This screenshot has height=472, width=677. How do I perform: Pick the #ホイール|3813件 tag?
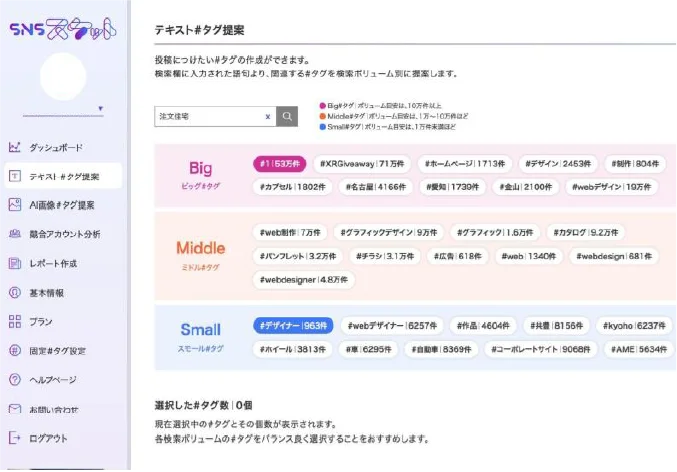point(292,349)
